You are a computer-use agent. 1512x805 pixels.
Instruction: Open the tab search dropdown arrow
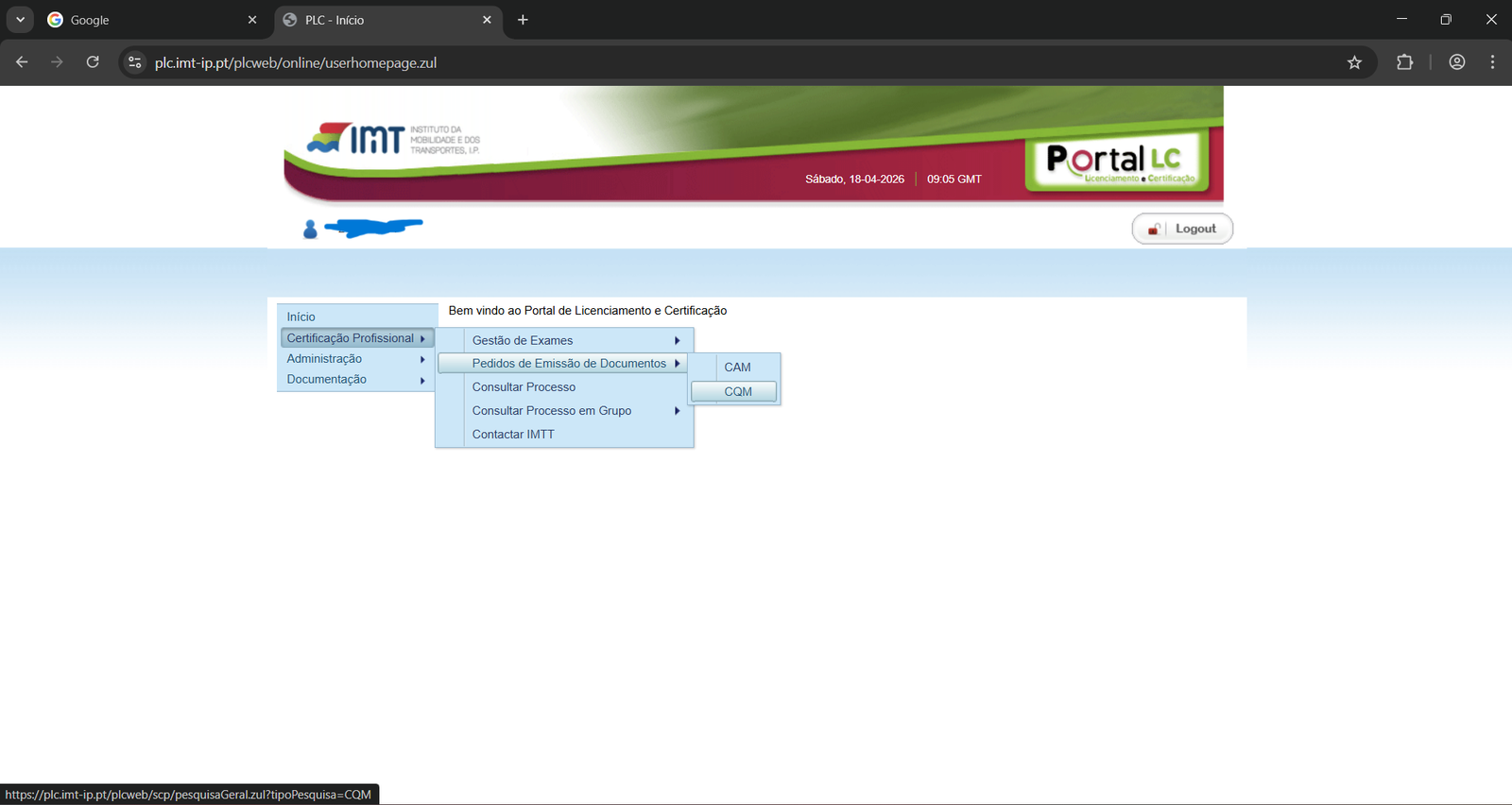pos(20,20)
